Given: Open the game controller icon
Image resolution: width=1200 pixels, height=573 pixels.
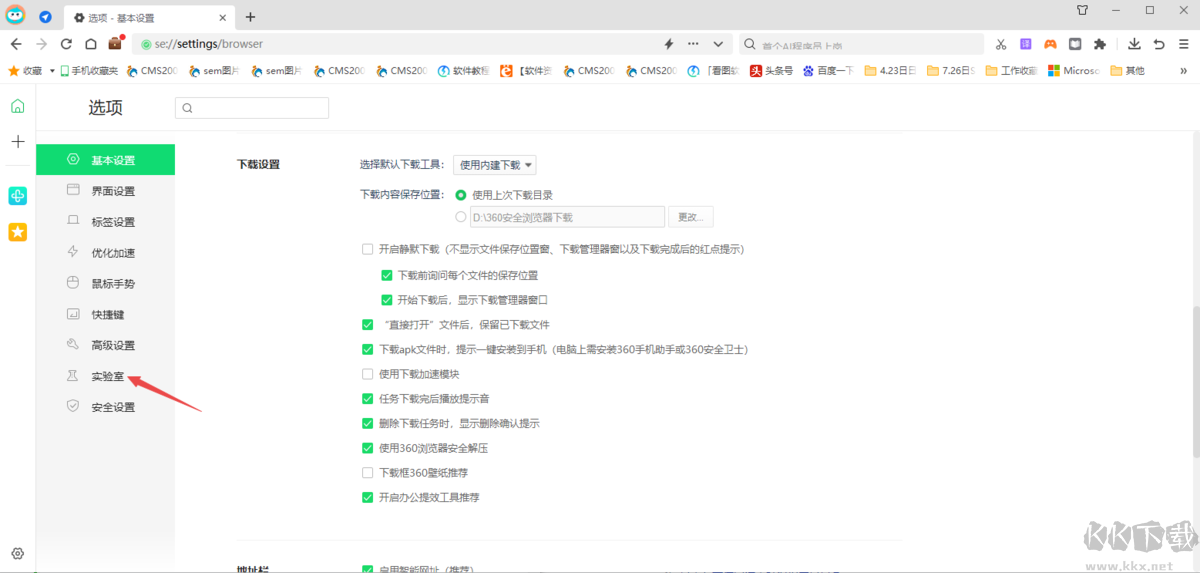Looking at the screenshot, I should click(1050, 44).
